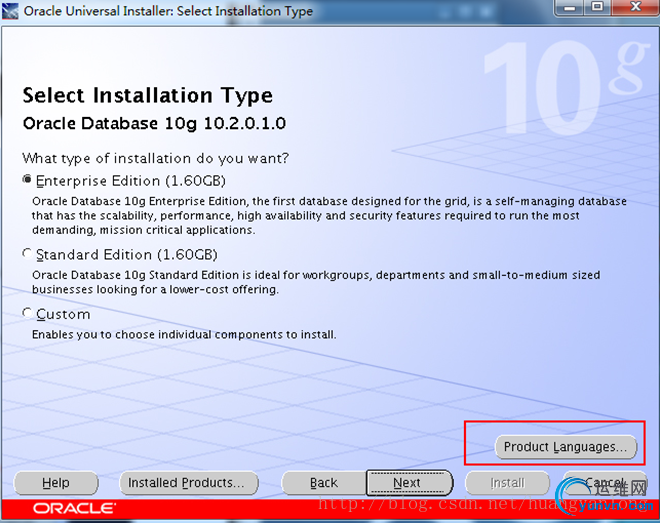Pick the Custom installation radio button

point(27,313)
